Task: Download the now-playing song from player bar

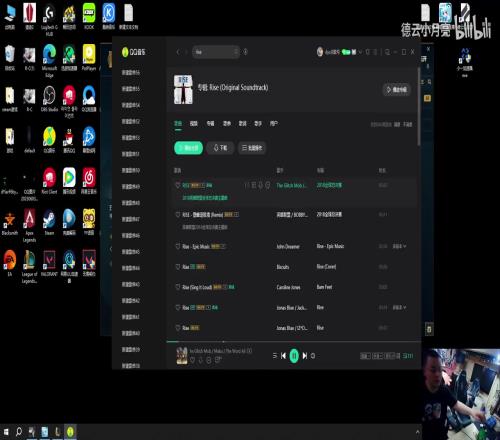Action: click(x=201, y=360)
